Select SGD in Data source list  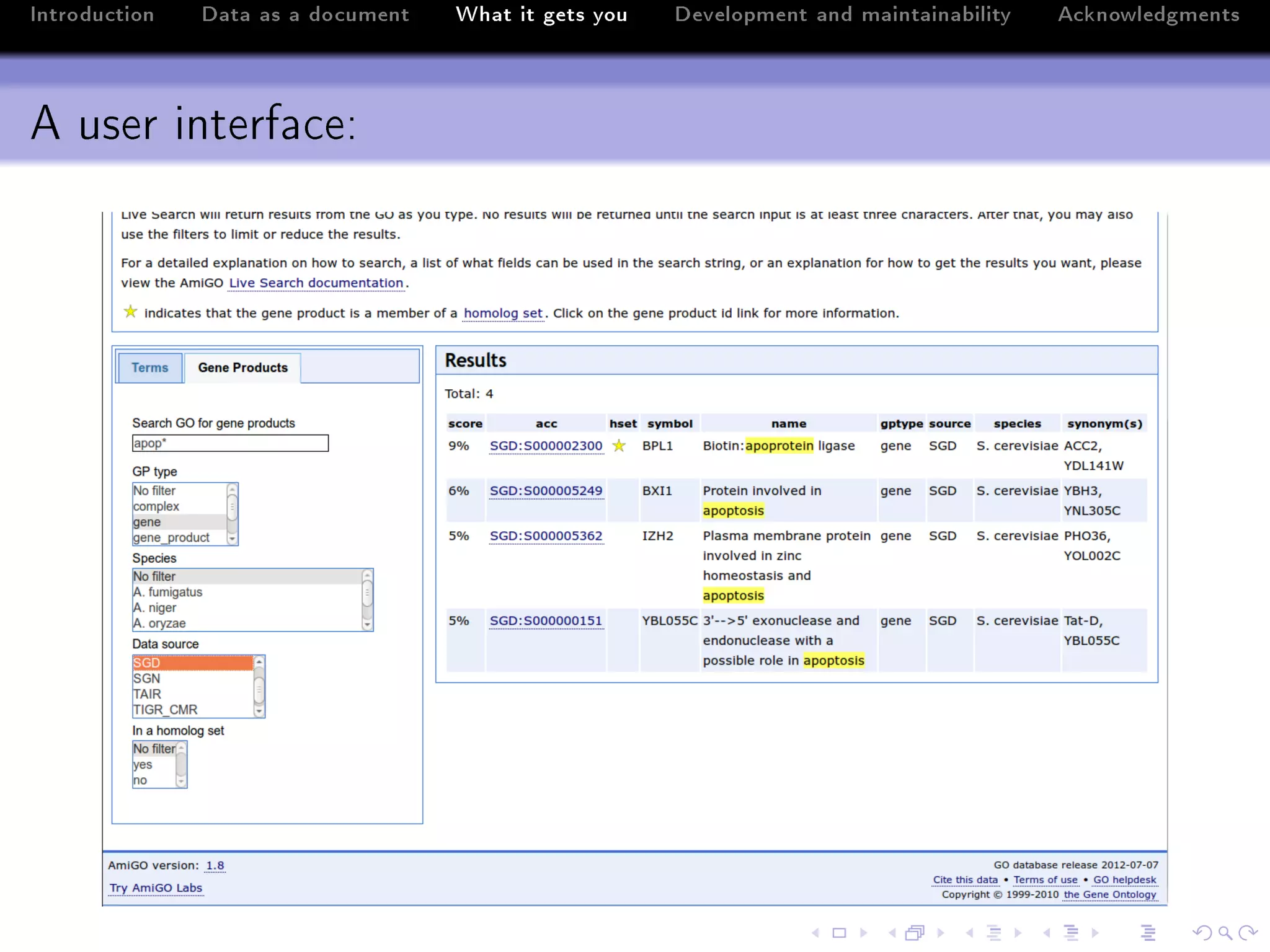click(193, 663)
